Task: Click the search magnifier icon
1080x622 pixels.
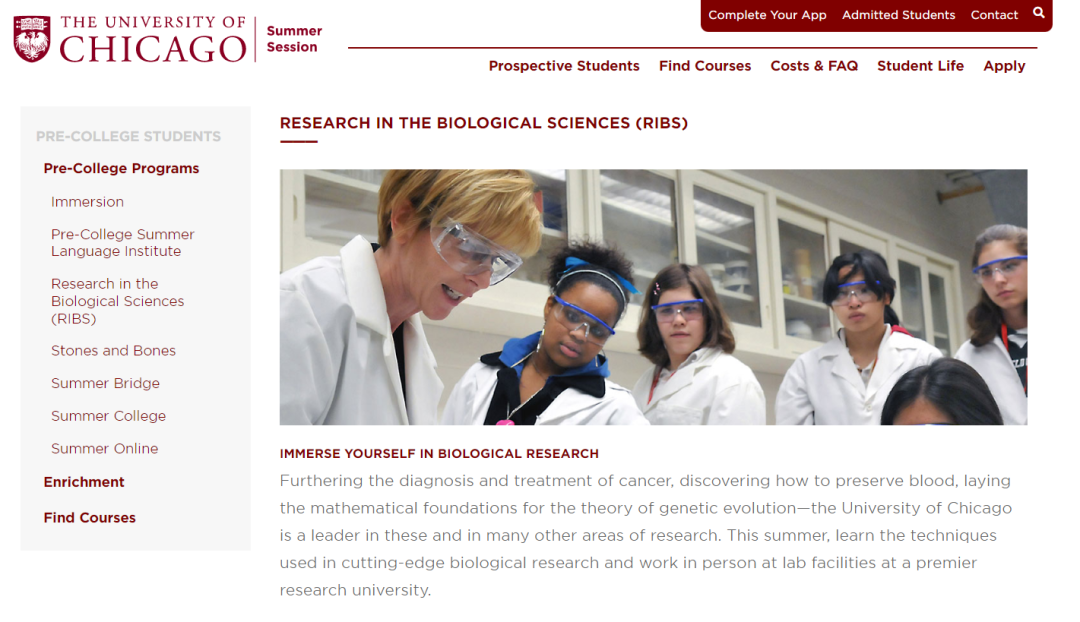Action: pos(1039,13)
